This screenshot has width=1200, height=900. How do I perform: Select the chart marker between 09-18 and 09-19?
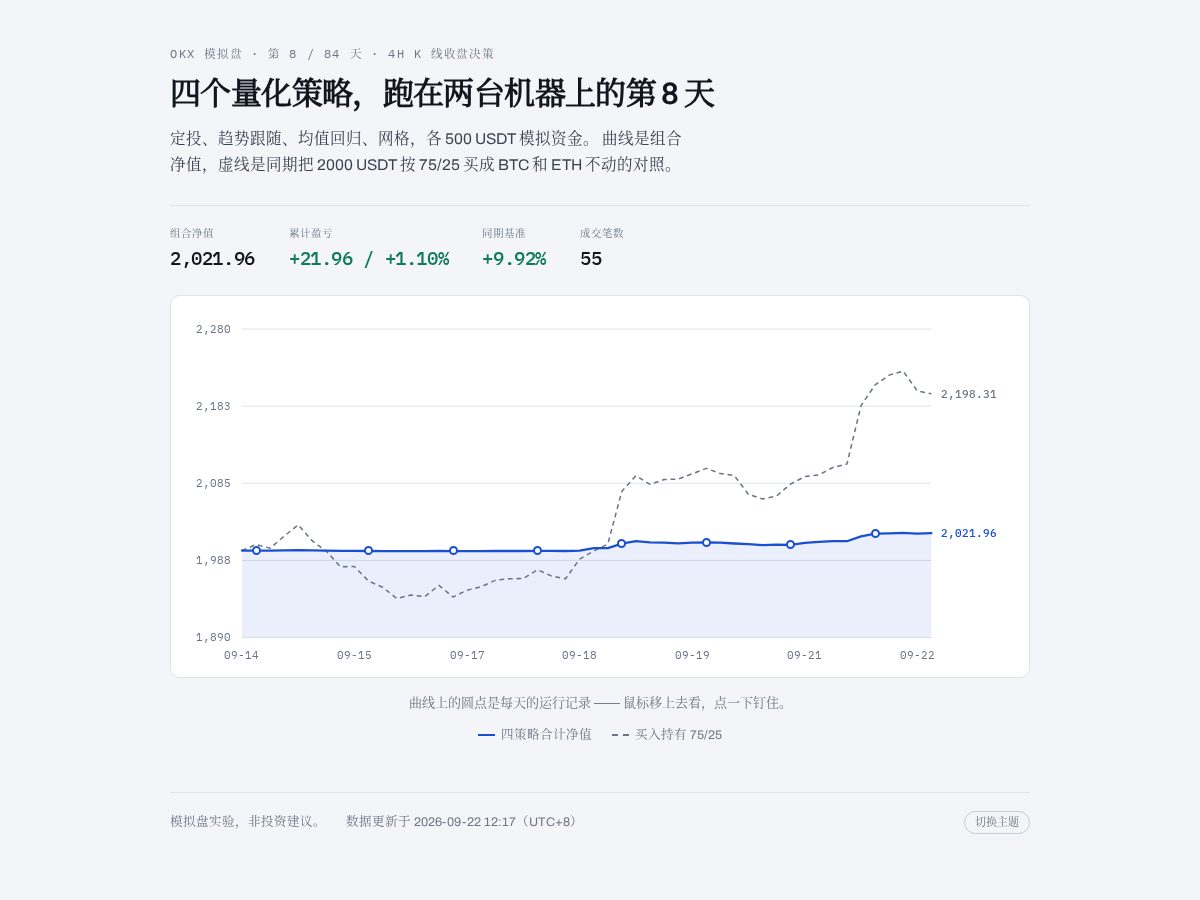click(621, 543)
